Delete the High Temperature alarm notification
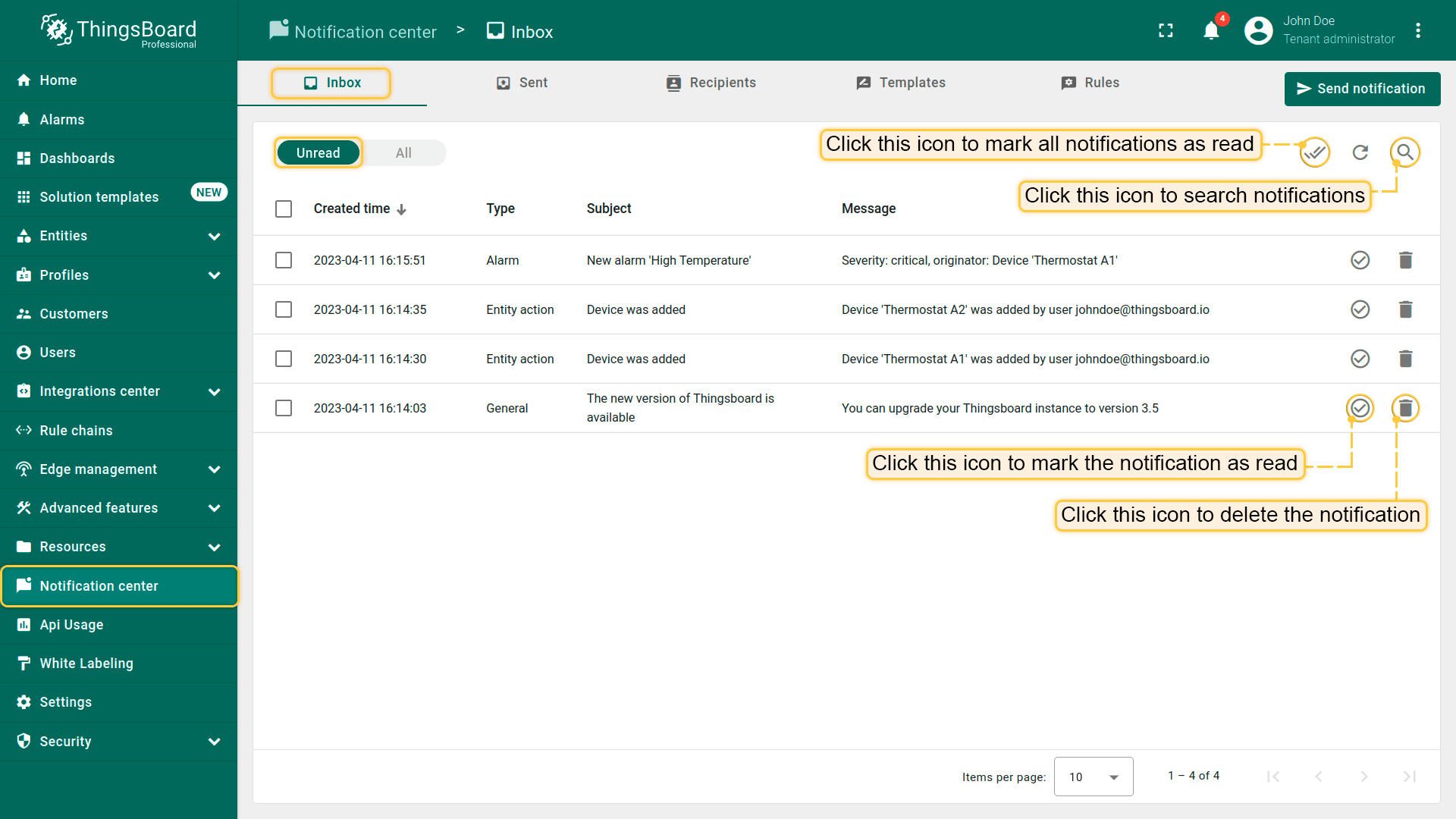The image size is (1456, 819). [1405, 260]
